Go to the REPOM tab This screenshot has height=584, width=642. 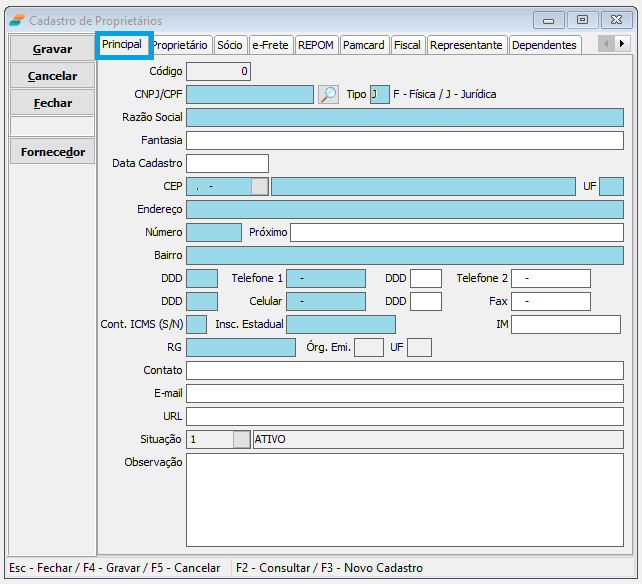(316, 45)
